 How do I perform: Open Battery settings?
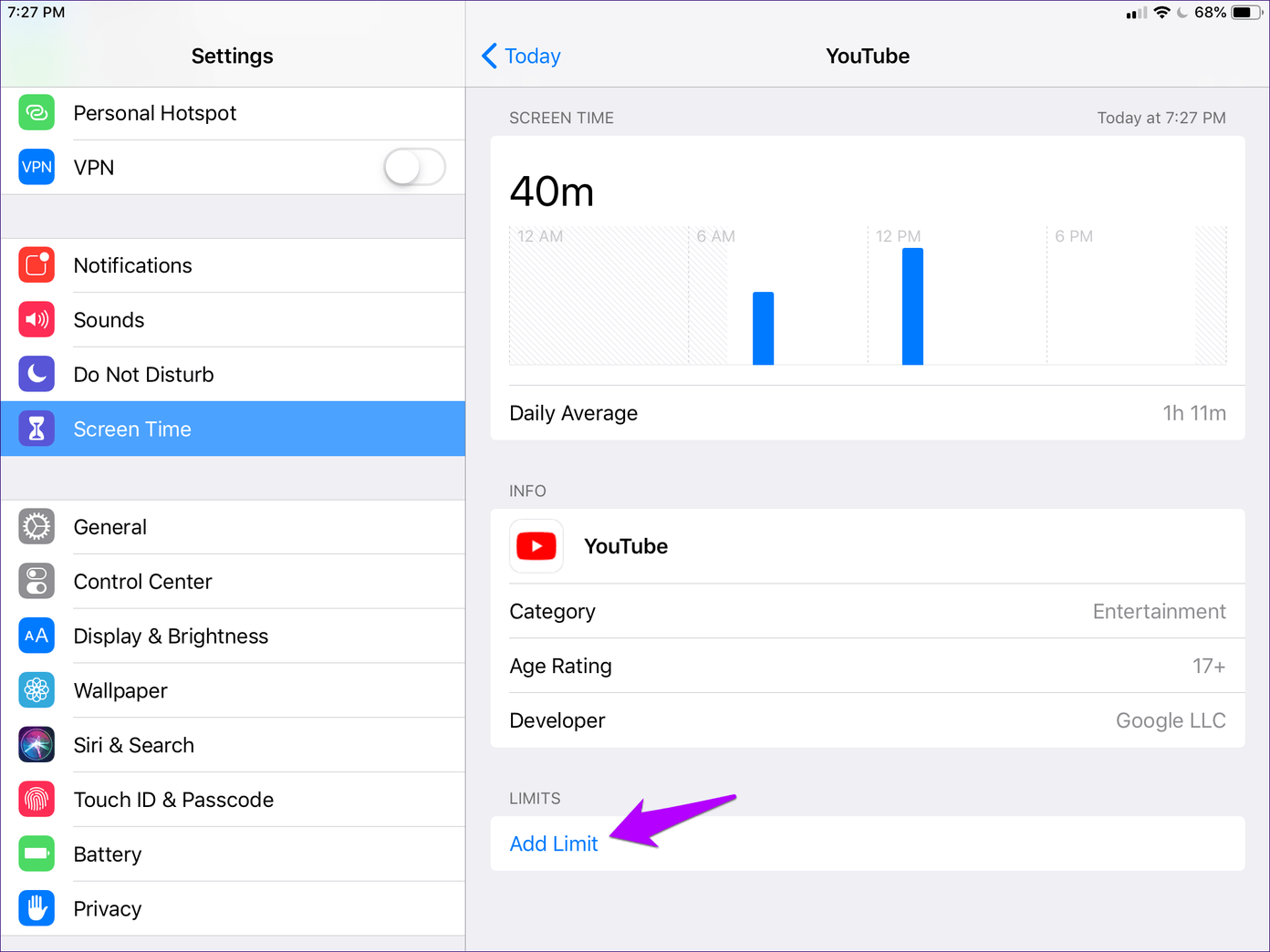108,854
